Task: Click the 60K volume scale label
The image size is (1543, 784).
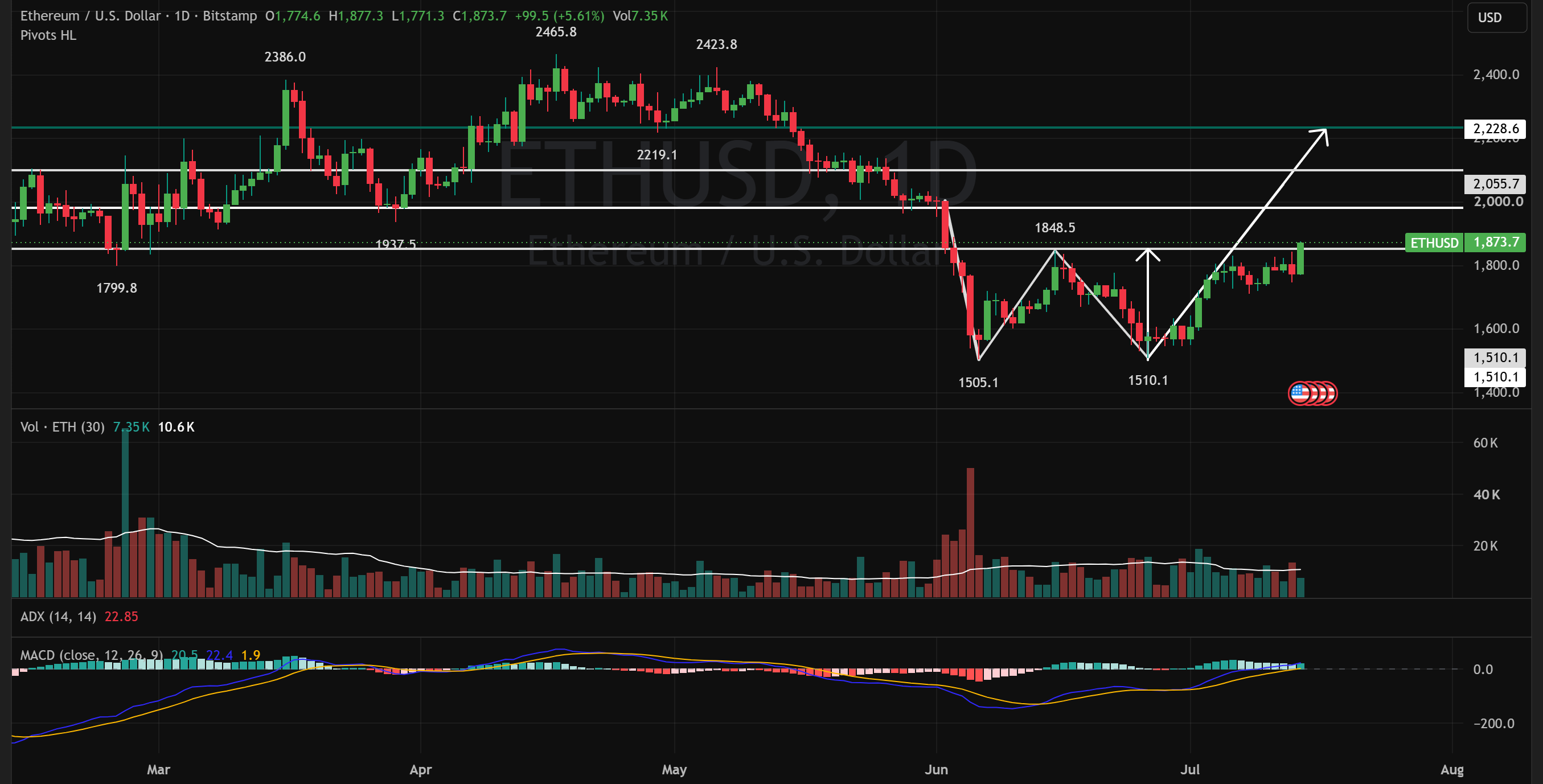Action: 1485,443
